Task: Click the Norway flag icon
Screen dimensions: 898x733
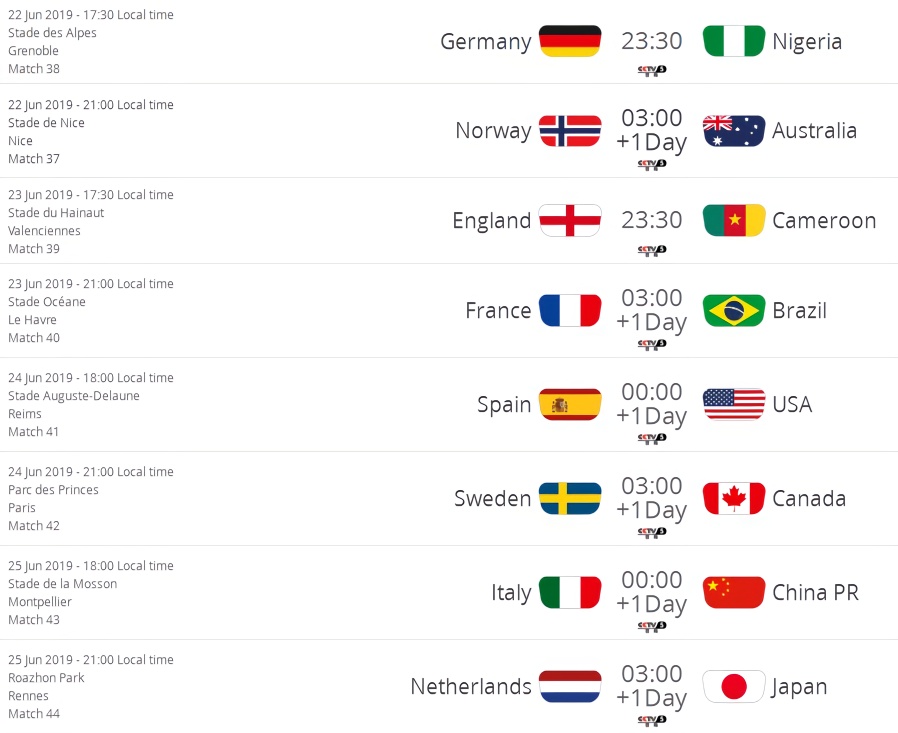Action: point(570,131)
